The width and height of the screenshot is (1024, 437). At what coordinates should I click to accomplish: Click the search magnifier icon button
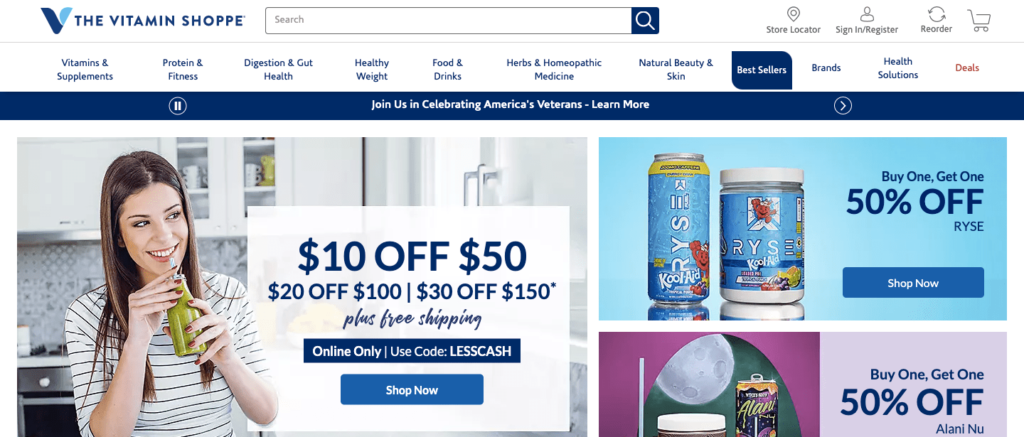tap(645, 20)
